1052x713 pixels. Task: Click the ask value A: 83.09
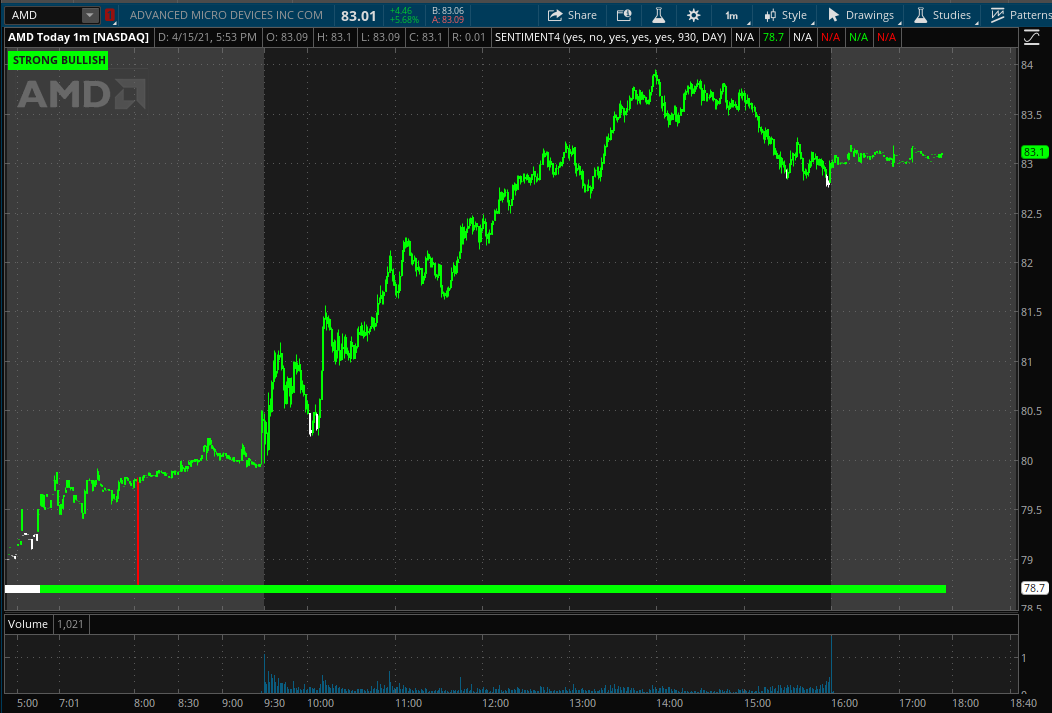point(448,19)
